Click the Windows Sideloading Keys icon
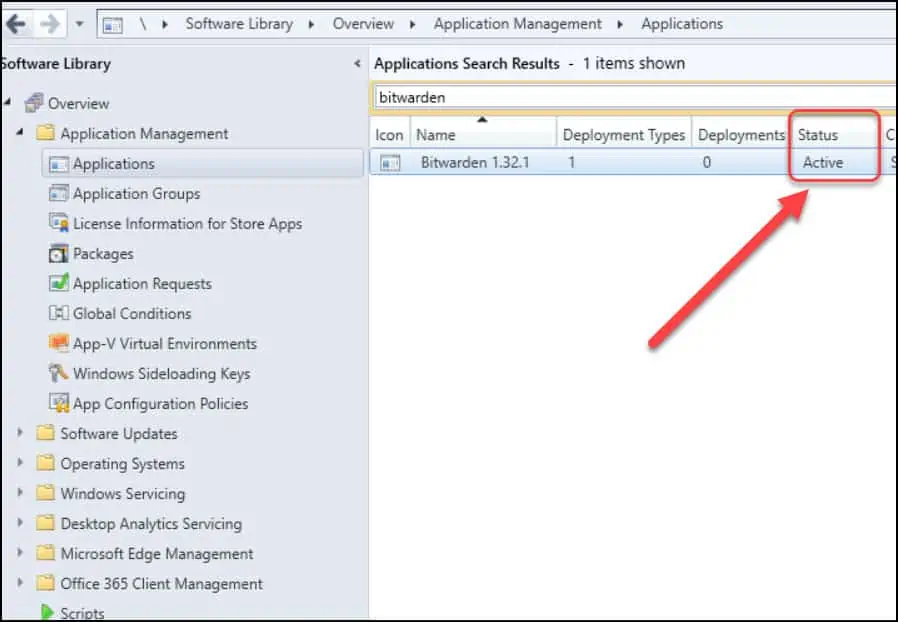The image size is (898, 622). pos(58,373)
